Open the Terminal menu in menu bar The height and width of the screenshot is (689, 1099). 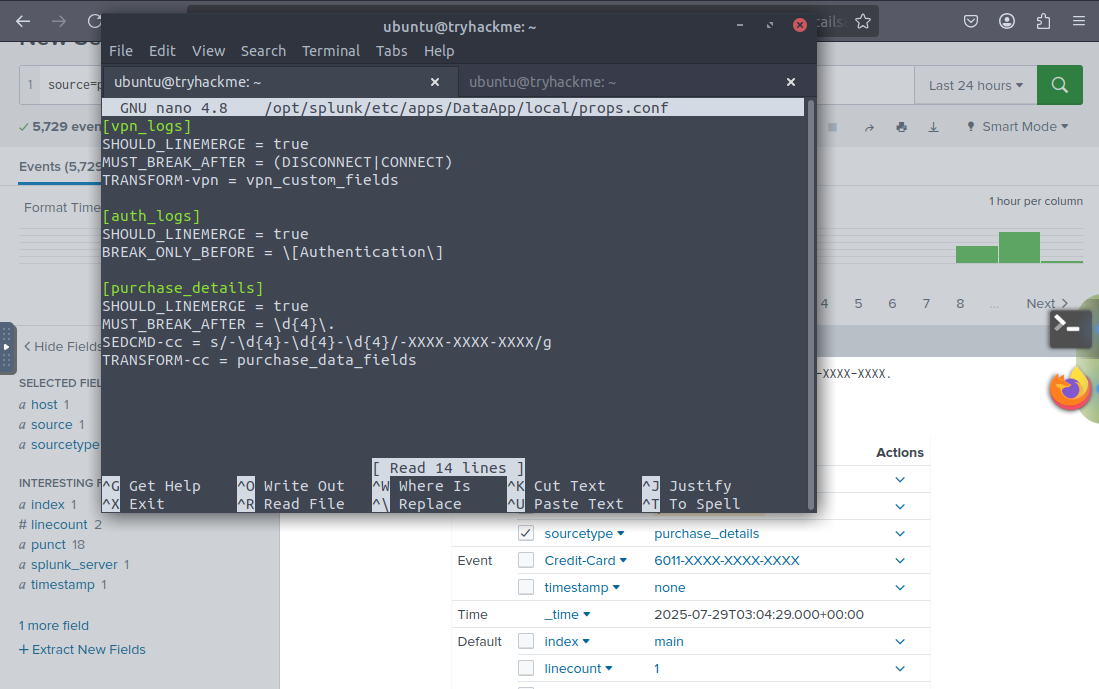coord(330,51)
